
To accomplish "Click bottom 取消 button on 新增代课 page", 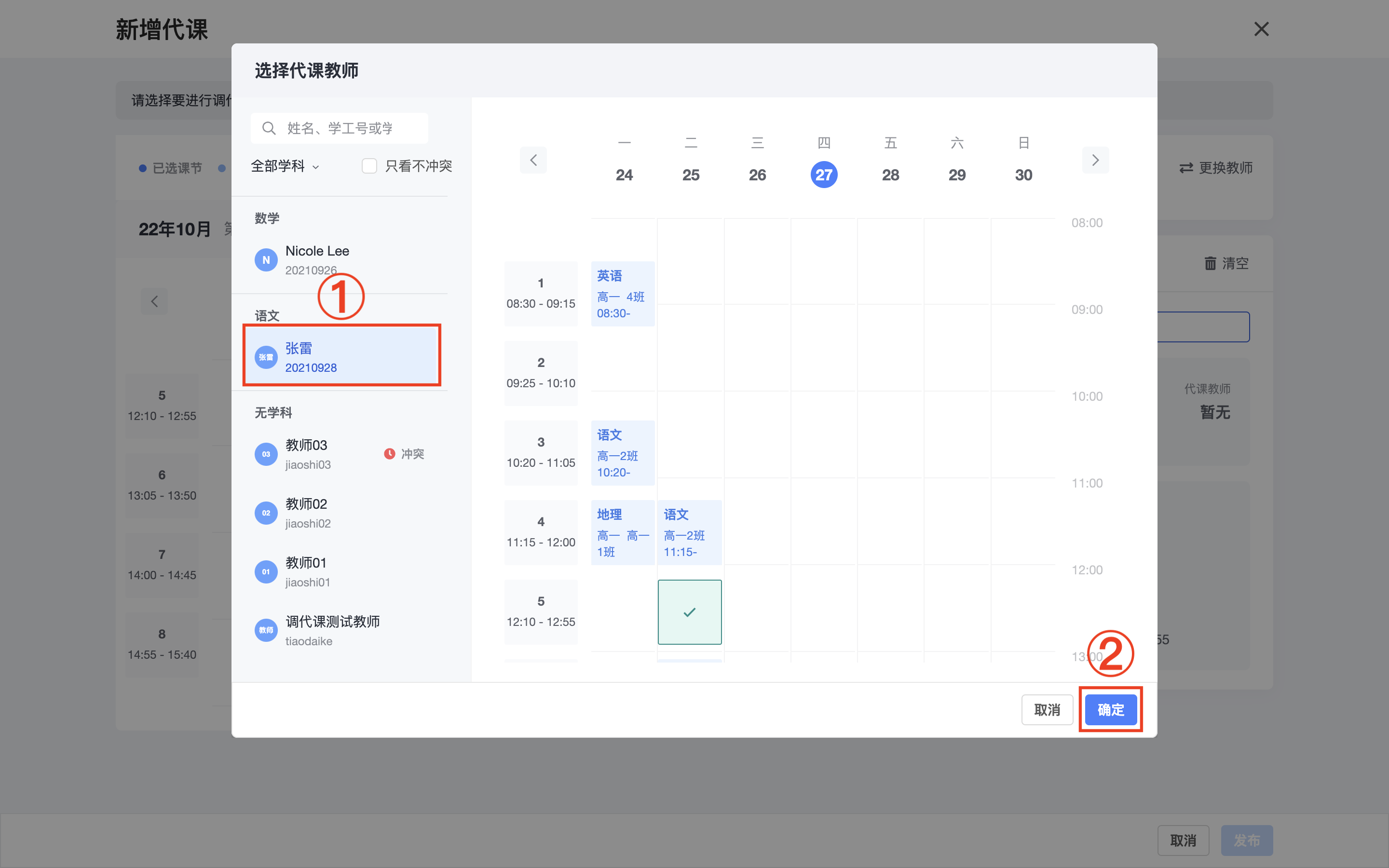I will coord(1183,841).
